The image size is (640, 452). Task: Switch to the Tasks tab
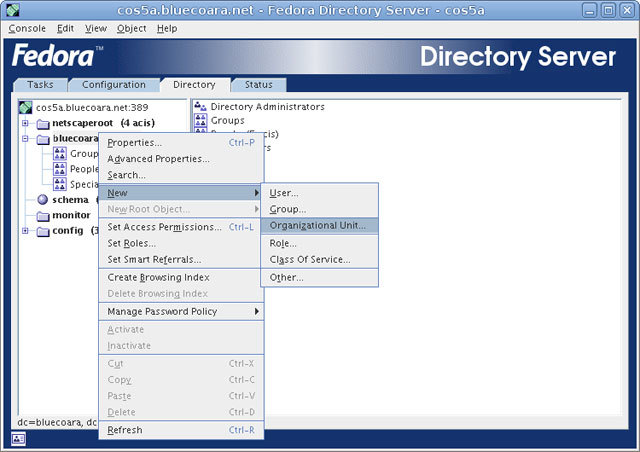[x=40, y=85]
